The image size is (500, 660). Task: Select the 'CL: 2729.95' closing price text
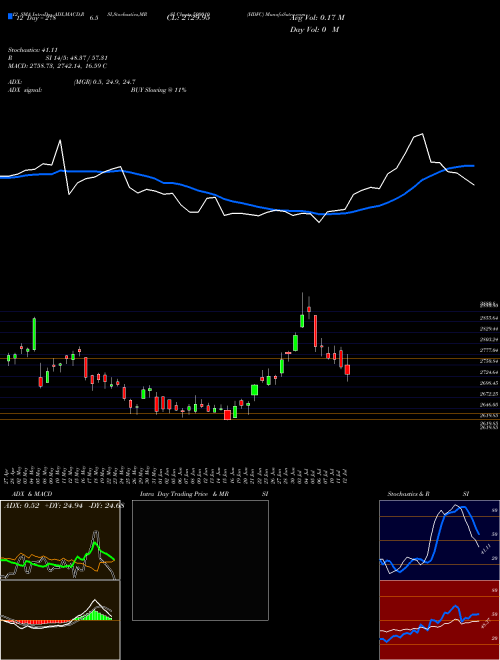click(x=188, y=18)
